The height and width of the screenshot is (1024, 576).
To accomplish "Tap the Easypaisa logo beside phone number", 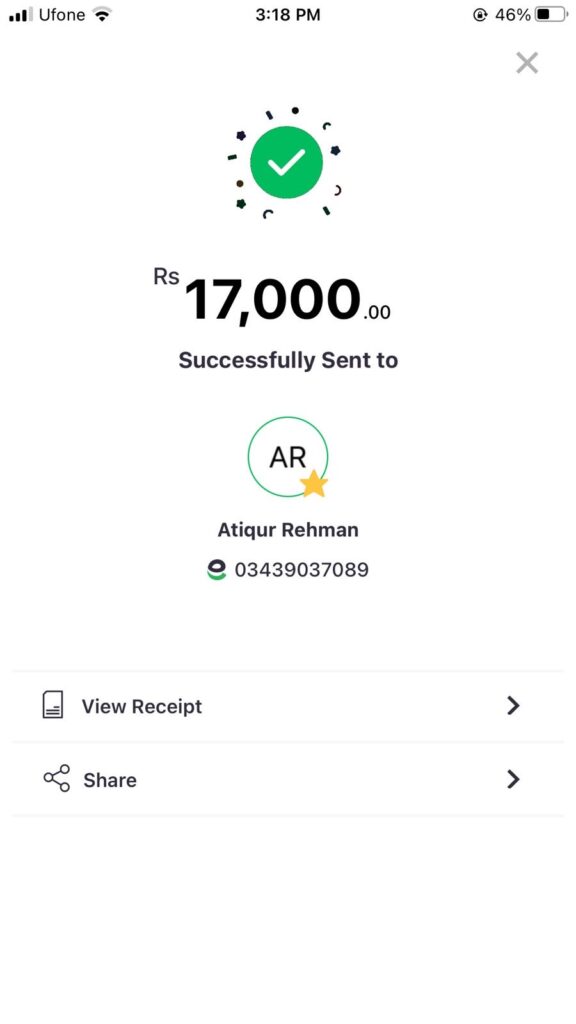I will [216, 570].
